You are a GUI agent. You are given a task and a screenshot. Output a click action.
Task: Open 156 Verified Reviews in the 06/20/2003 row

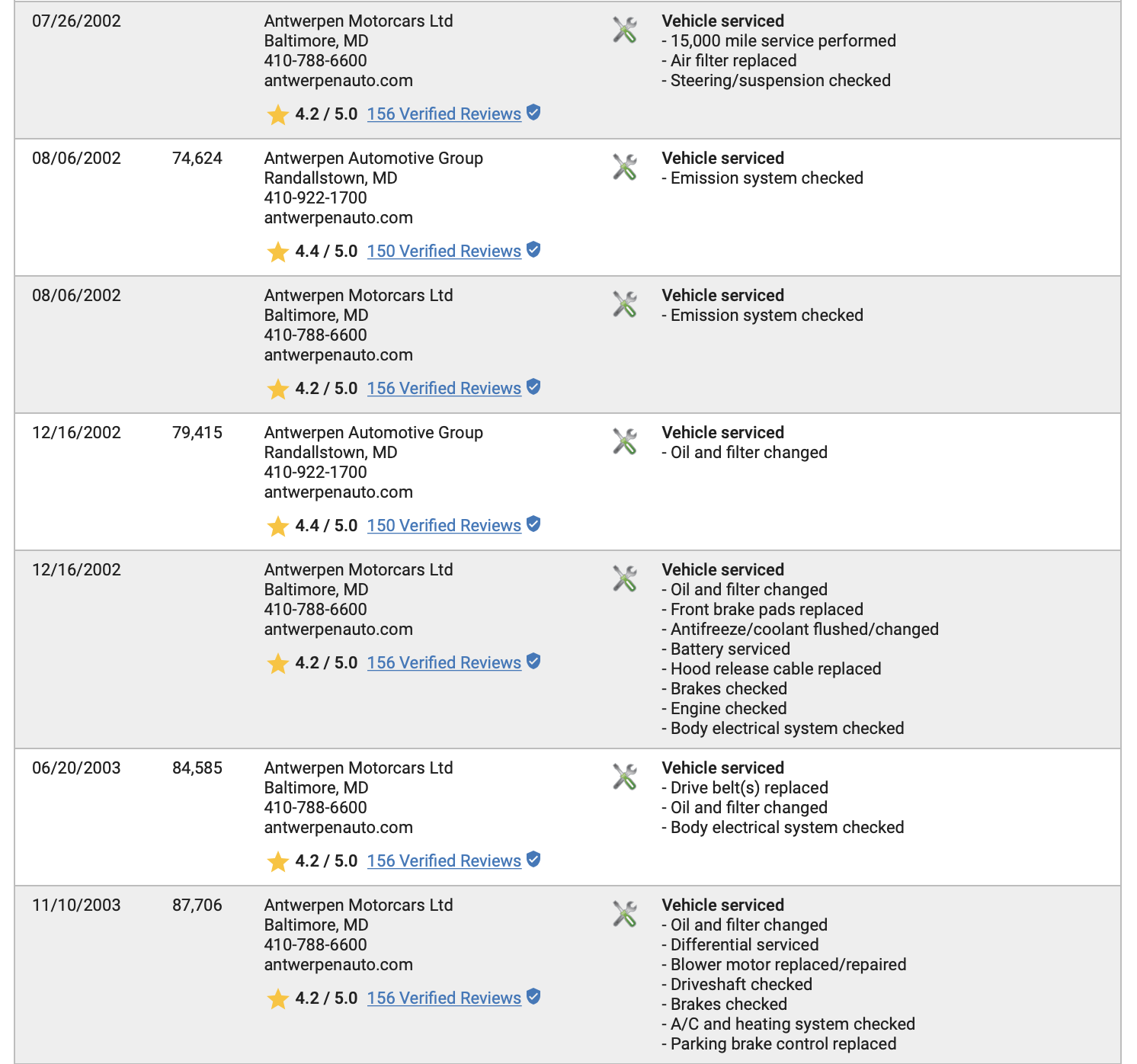pyautogui.click(x=444, y=860)
